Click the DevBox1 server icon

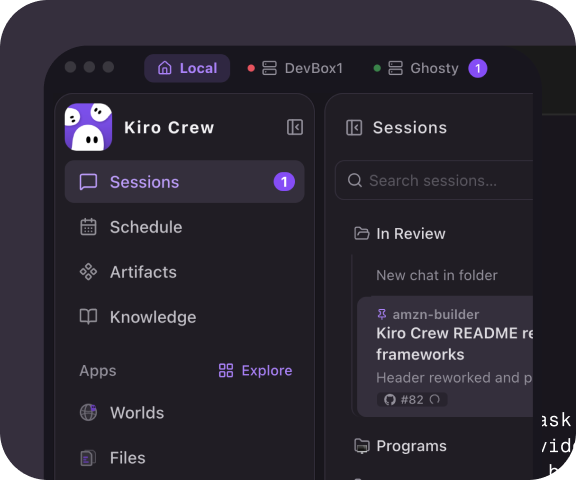point(269,68)
